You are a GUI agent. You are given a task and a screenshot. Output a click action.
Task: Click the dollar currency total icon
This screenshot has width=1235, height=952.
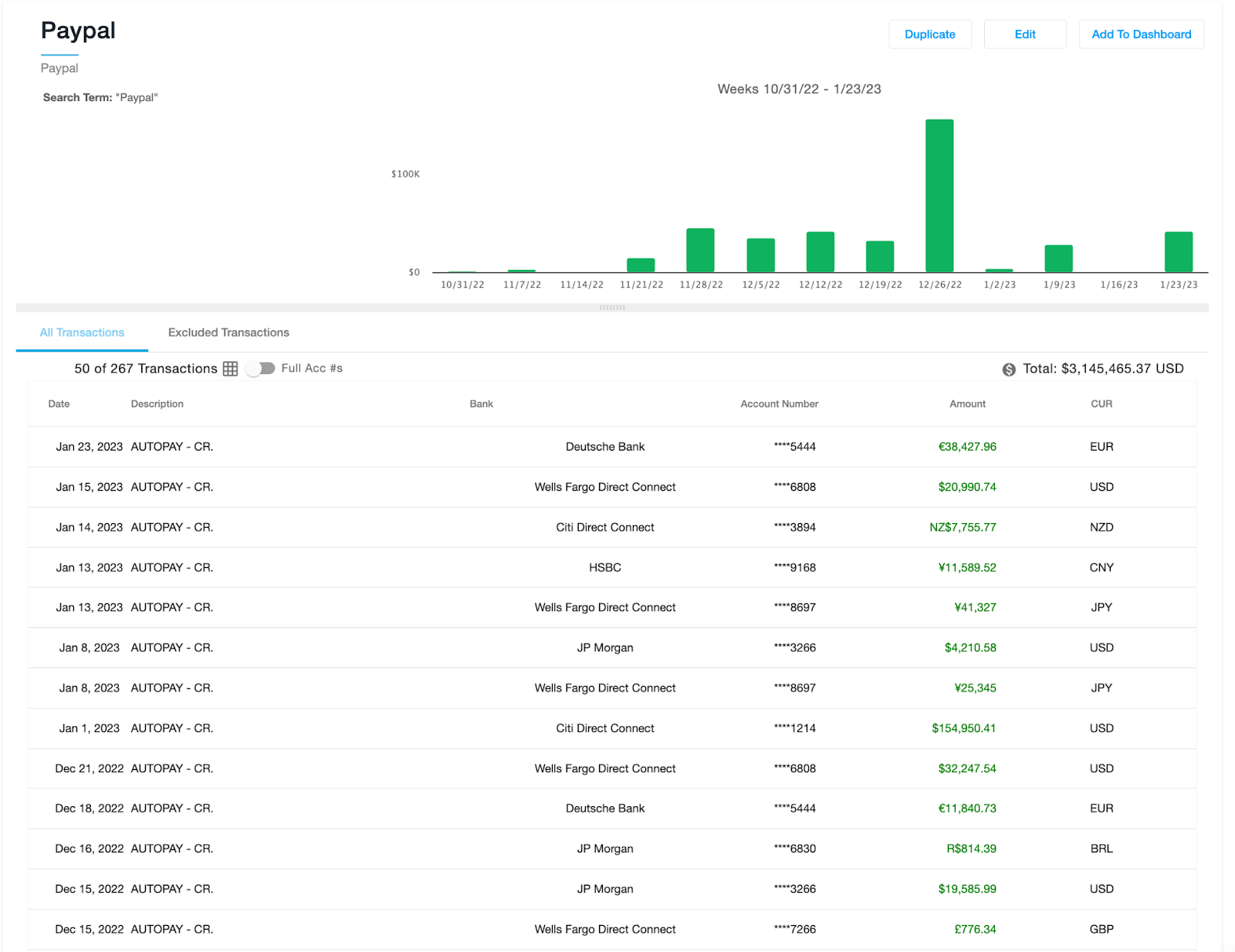click(1009, 370)
